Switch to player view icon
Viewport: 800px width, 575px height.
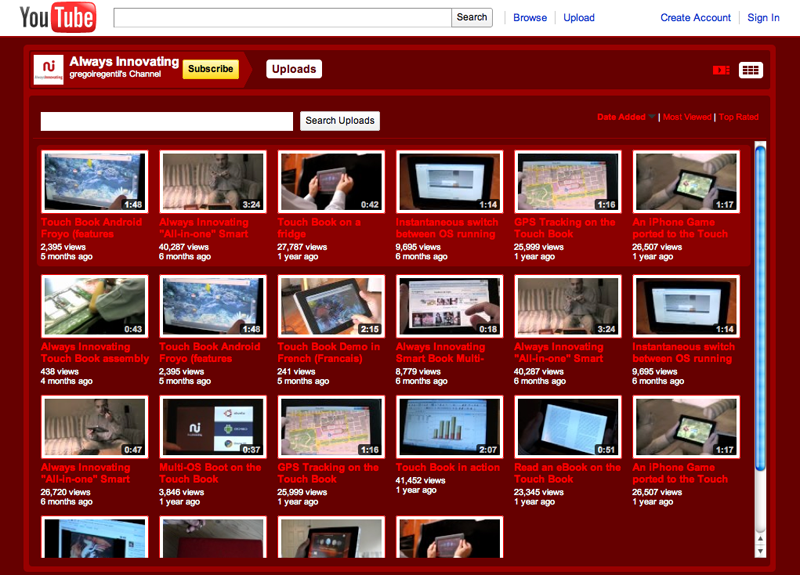point(721,70)
